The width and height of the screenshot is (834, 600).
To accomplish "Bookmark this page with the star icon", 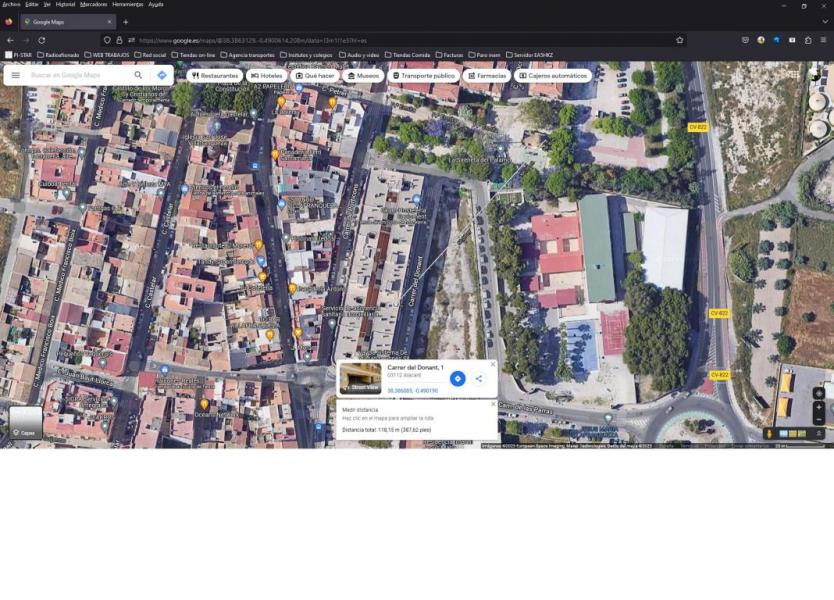I will pyautogui.click(x=680, y=40).
